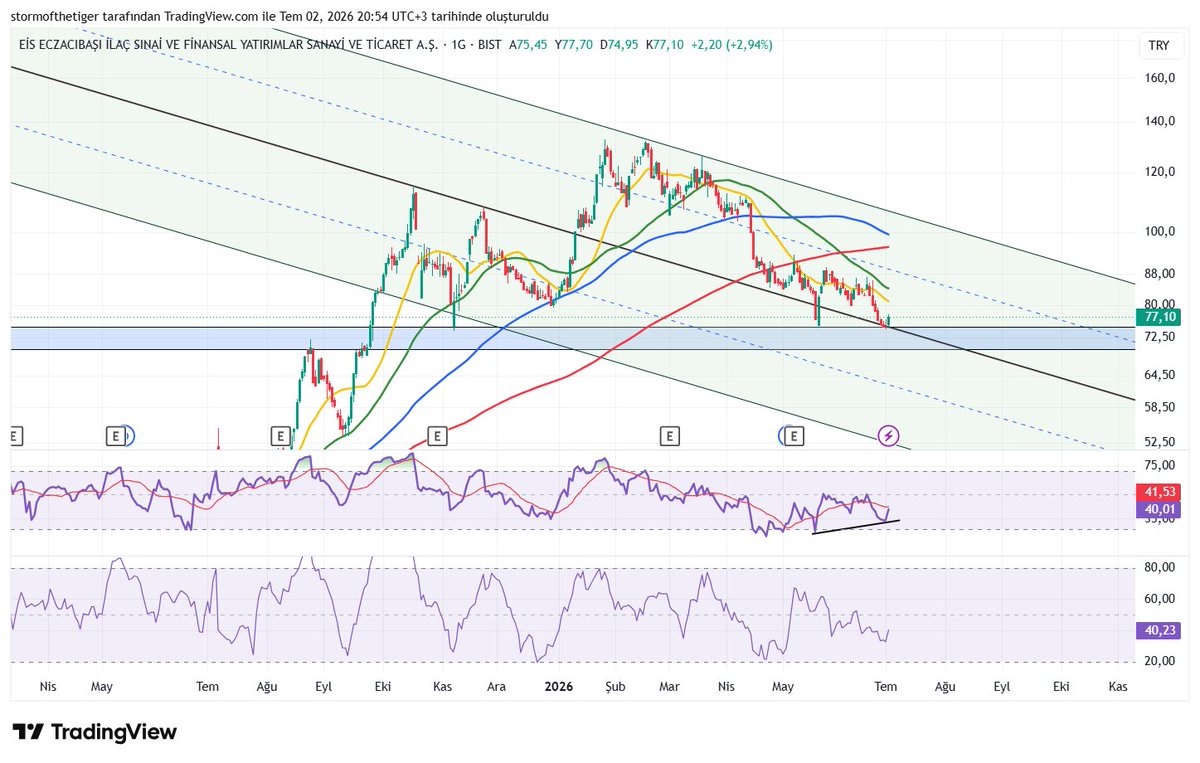Click the EİS ECZACIBAŞI symbol title

click(230, 45)
